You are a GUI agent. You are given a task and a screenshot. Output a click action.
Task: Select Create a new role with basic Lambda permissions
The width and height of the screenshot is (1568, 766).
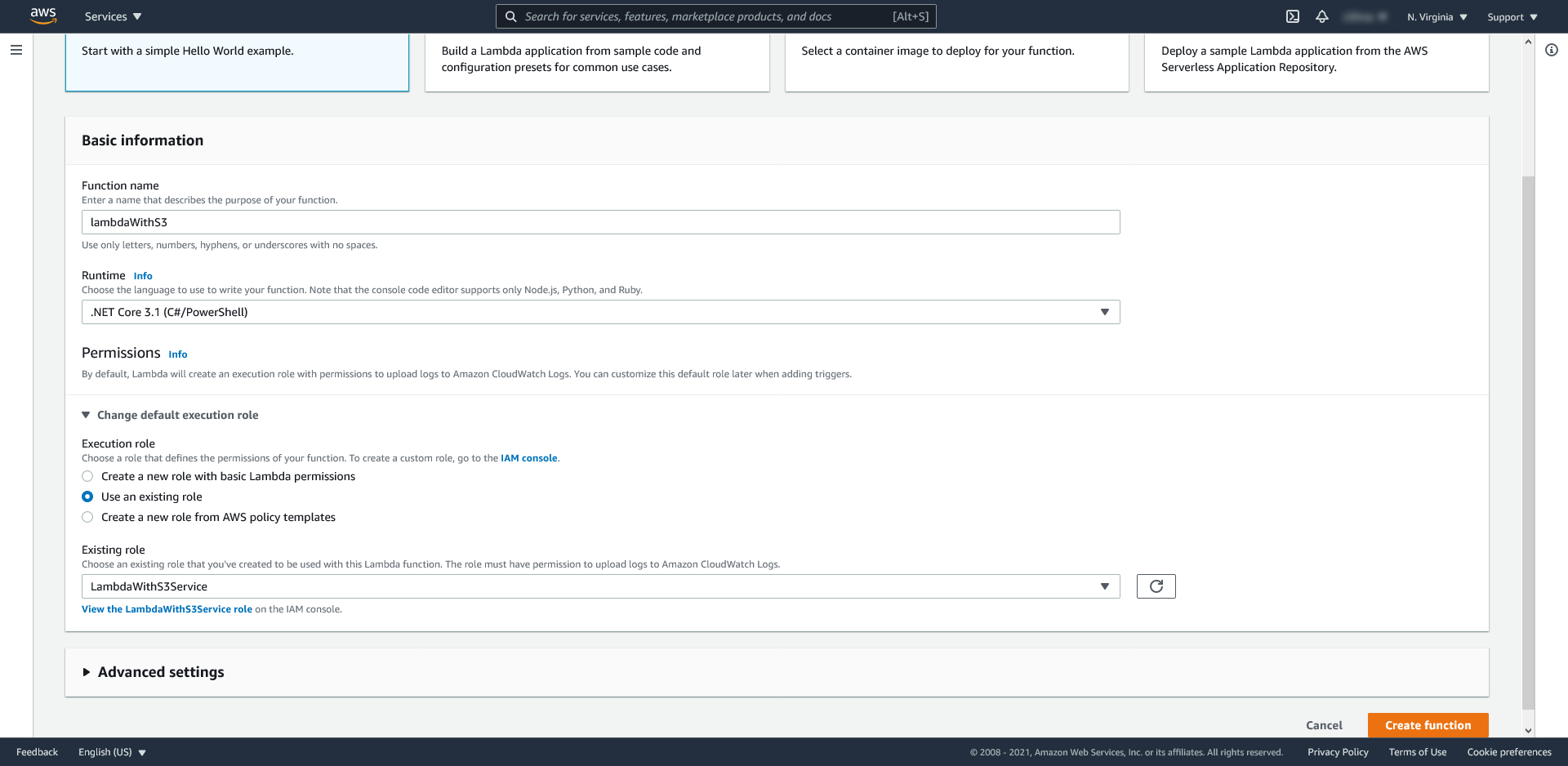pos(87,476)
